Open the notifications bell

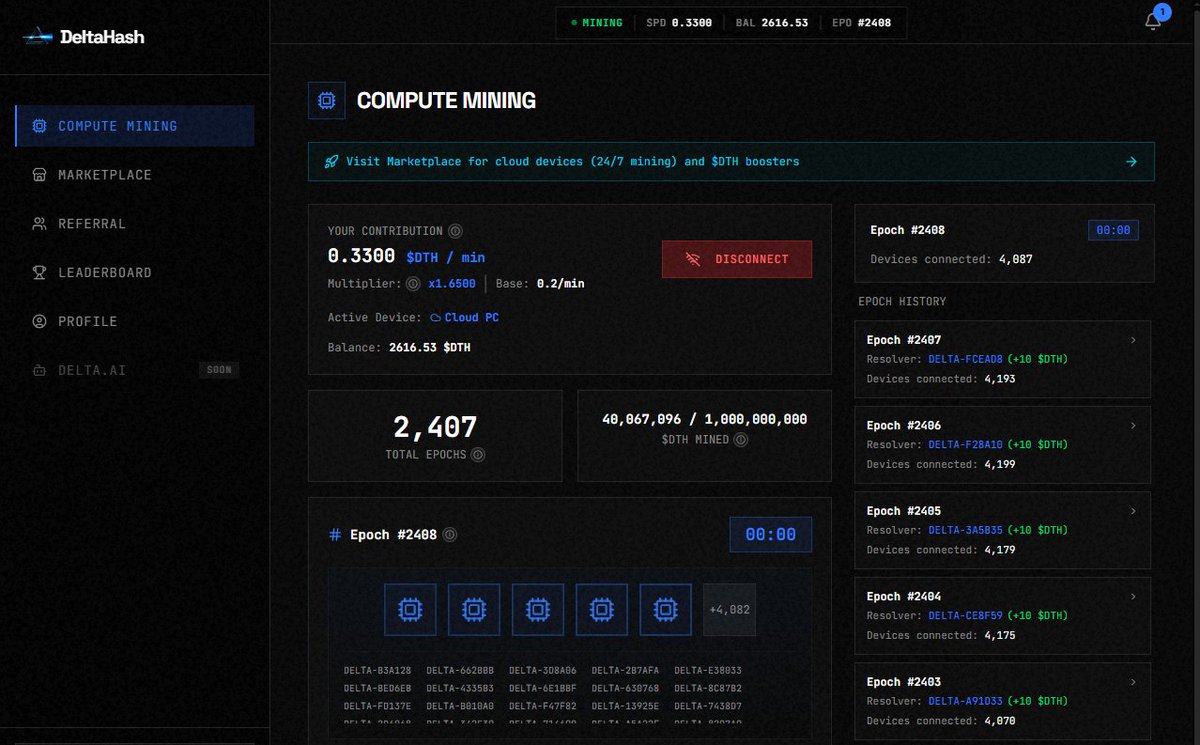click(x=1153, y=22)
